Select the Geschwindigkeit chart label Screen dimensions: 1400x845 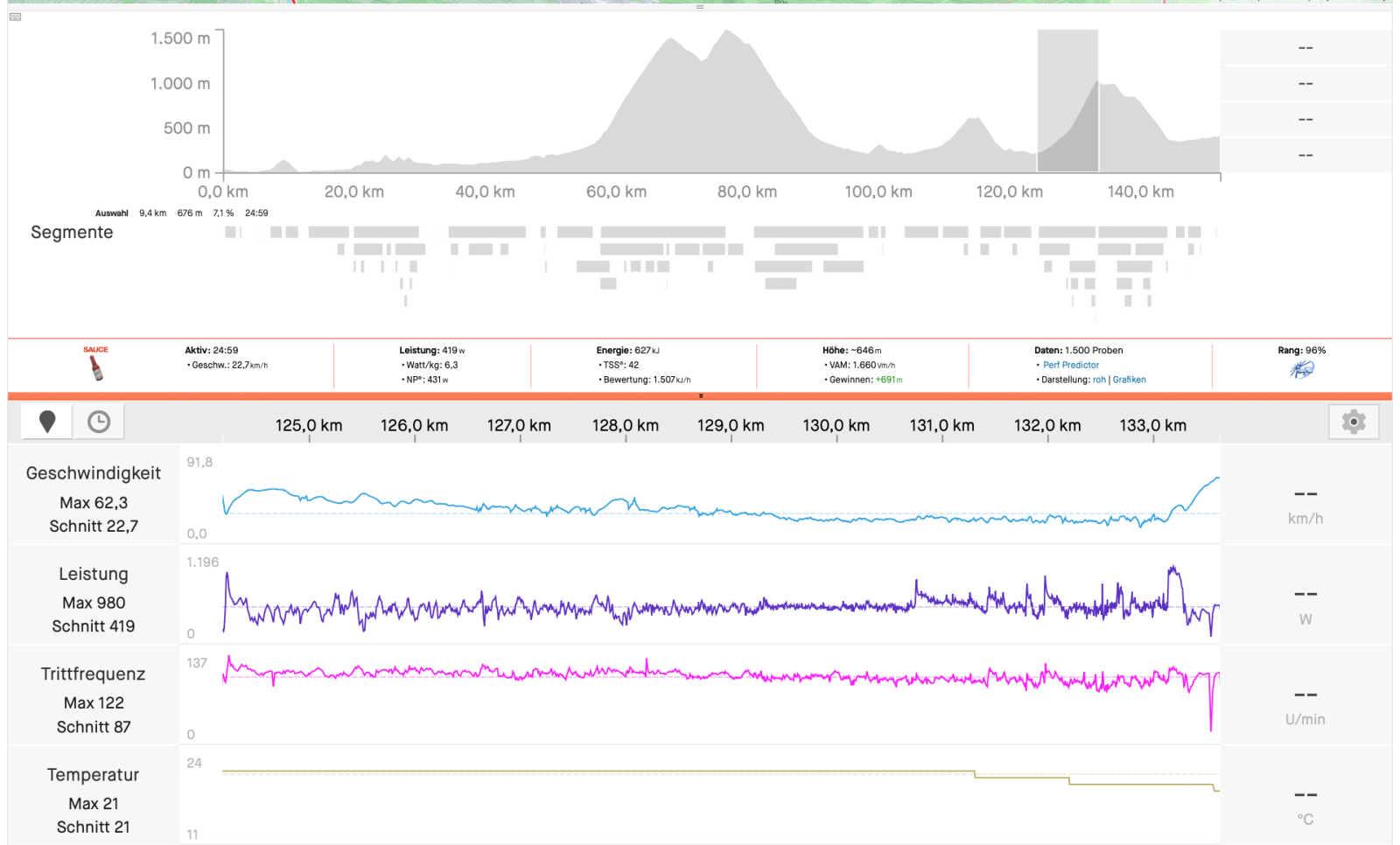(x=94, y=473)
